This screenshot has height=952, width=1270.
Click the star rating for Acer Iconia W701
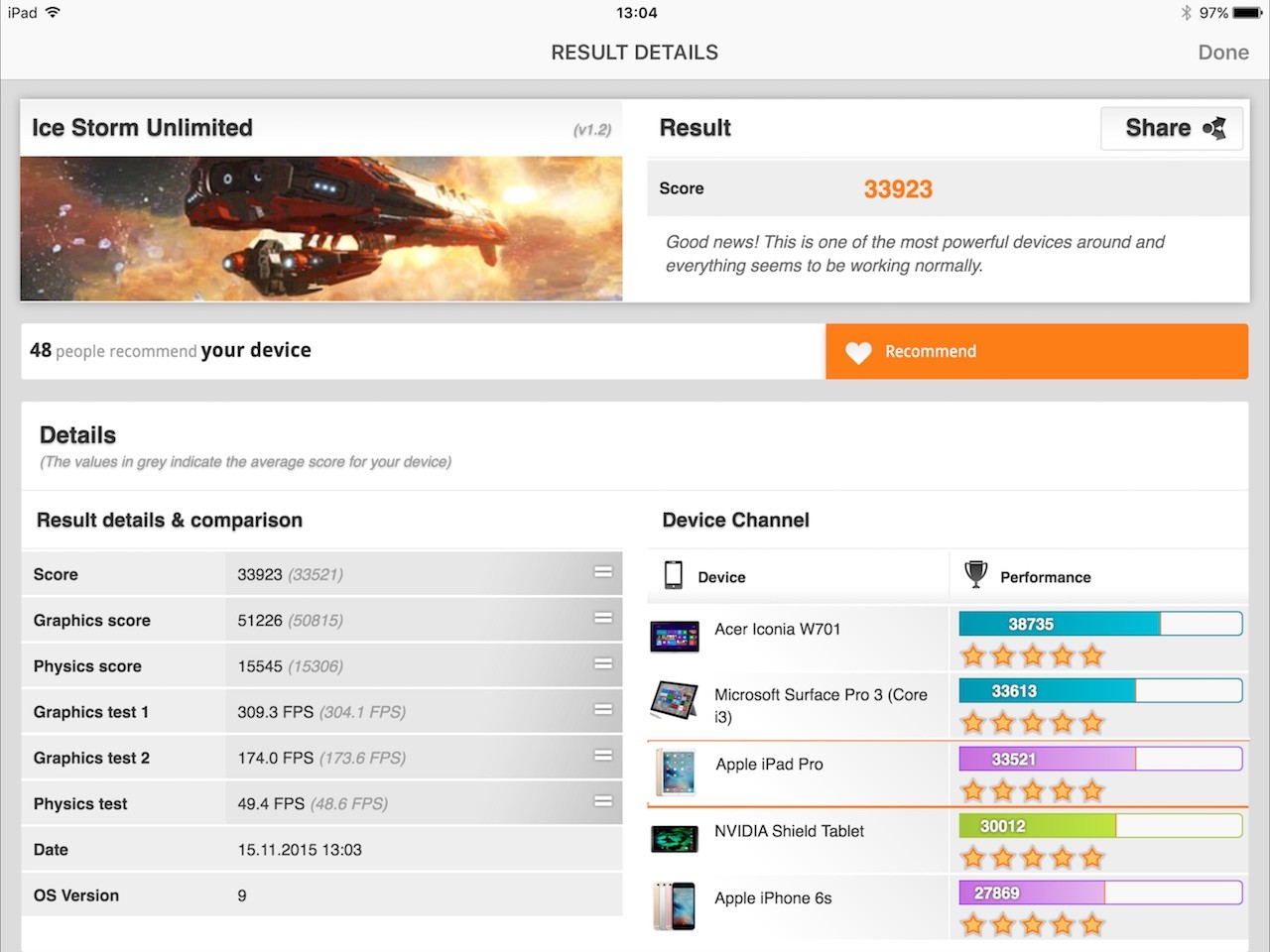tap(1032, 655)
